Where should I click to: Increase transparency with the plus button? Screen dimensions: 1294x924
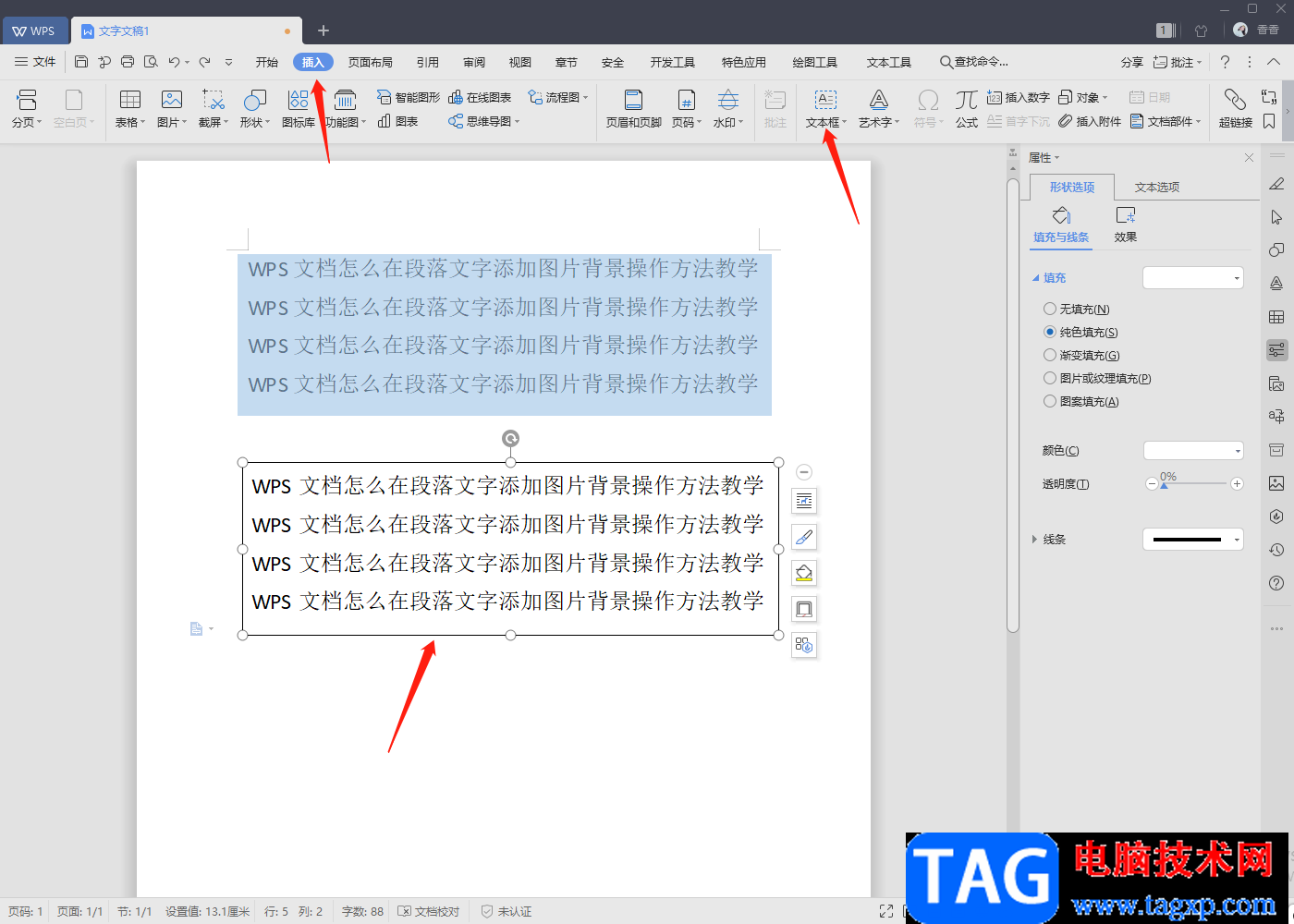pos(1237,483)
